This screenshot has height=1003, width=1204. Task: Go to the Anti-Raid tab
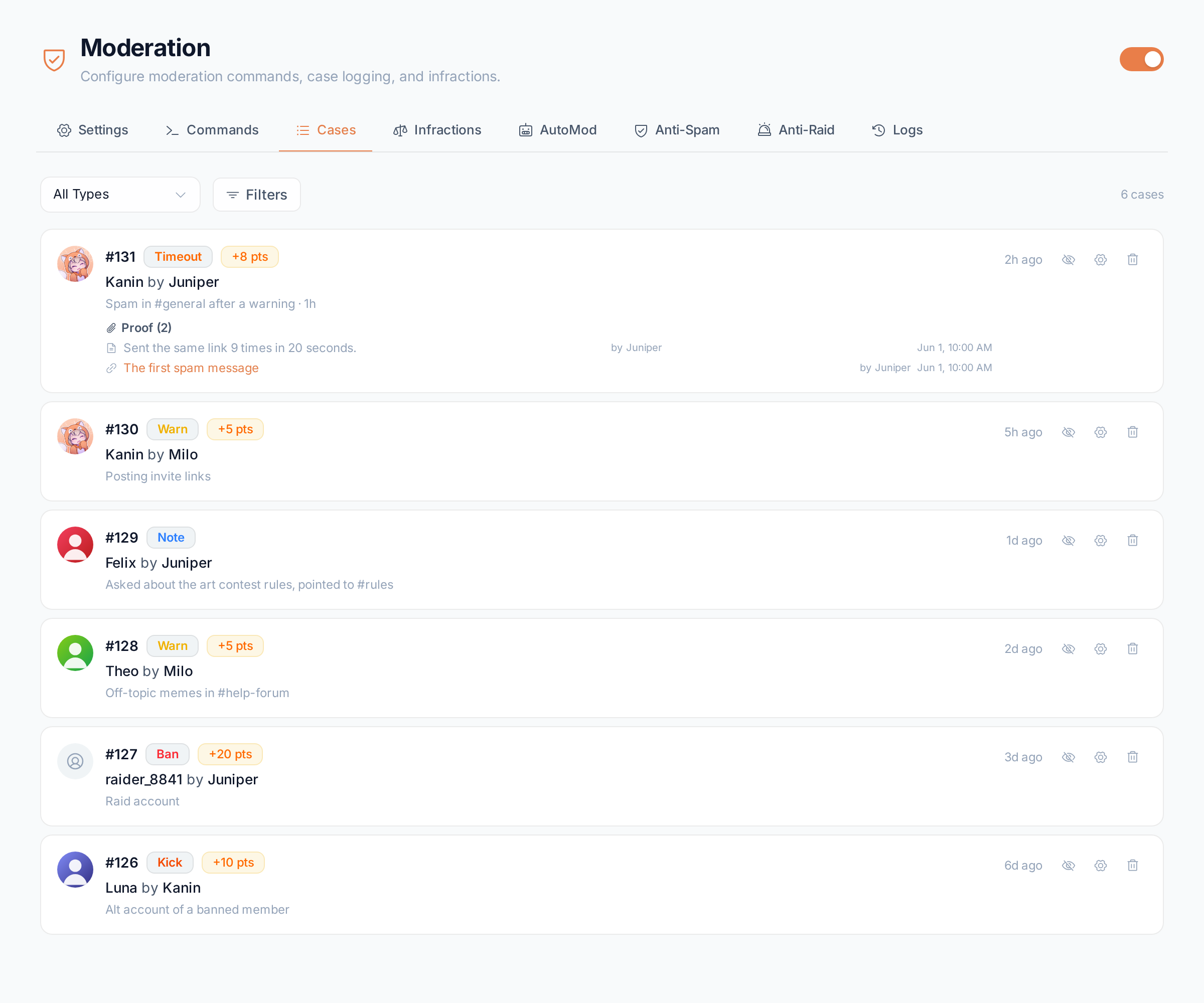796,130
